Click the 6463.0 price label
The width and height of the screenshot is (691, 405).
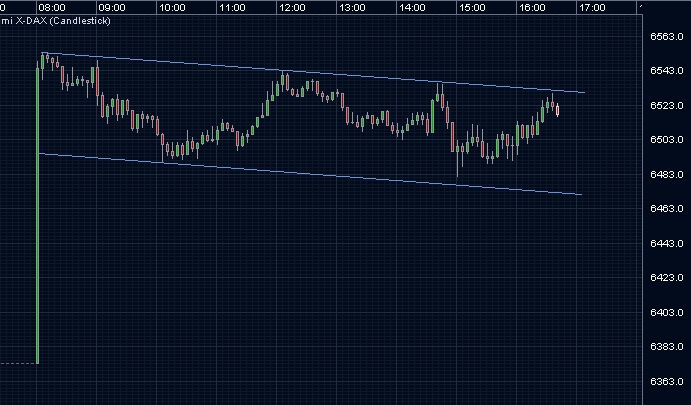667,208
